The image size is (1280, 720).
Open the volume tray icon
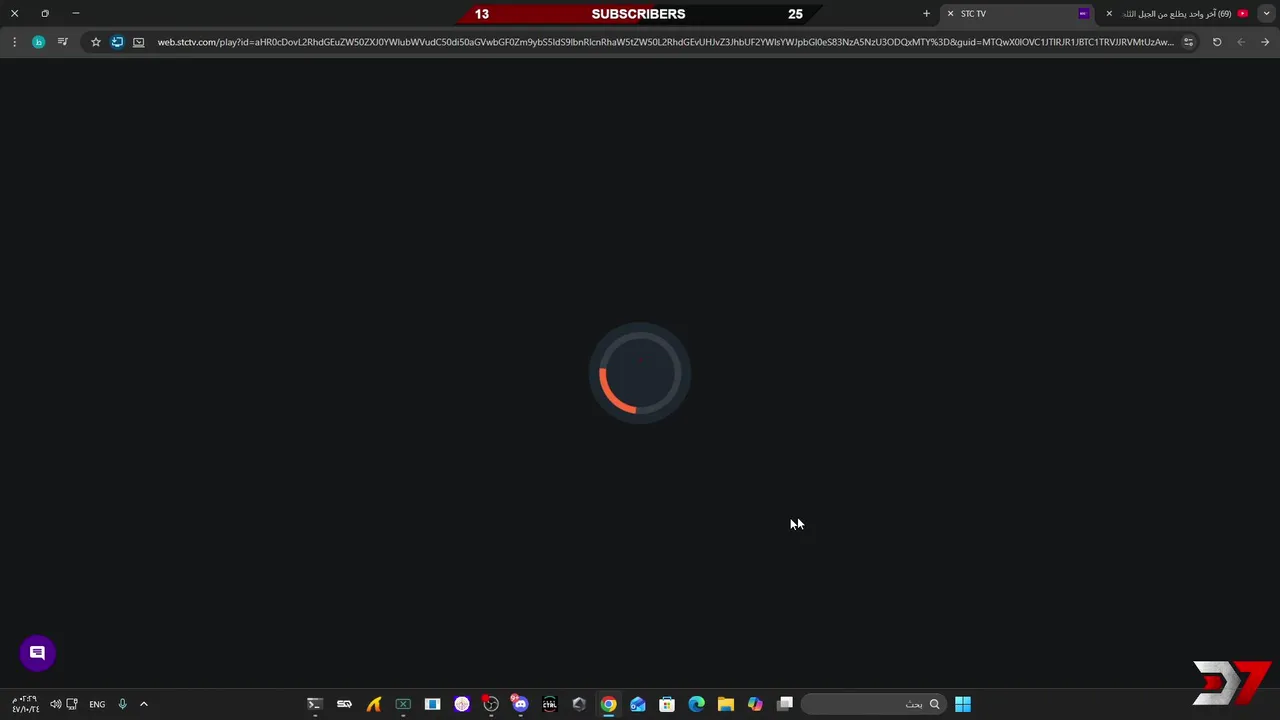point(55,704)
